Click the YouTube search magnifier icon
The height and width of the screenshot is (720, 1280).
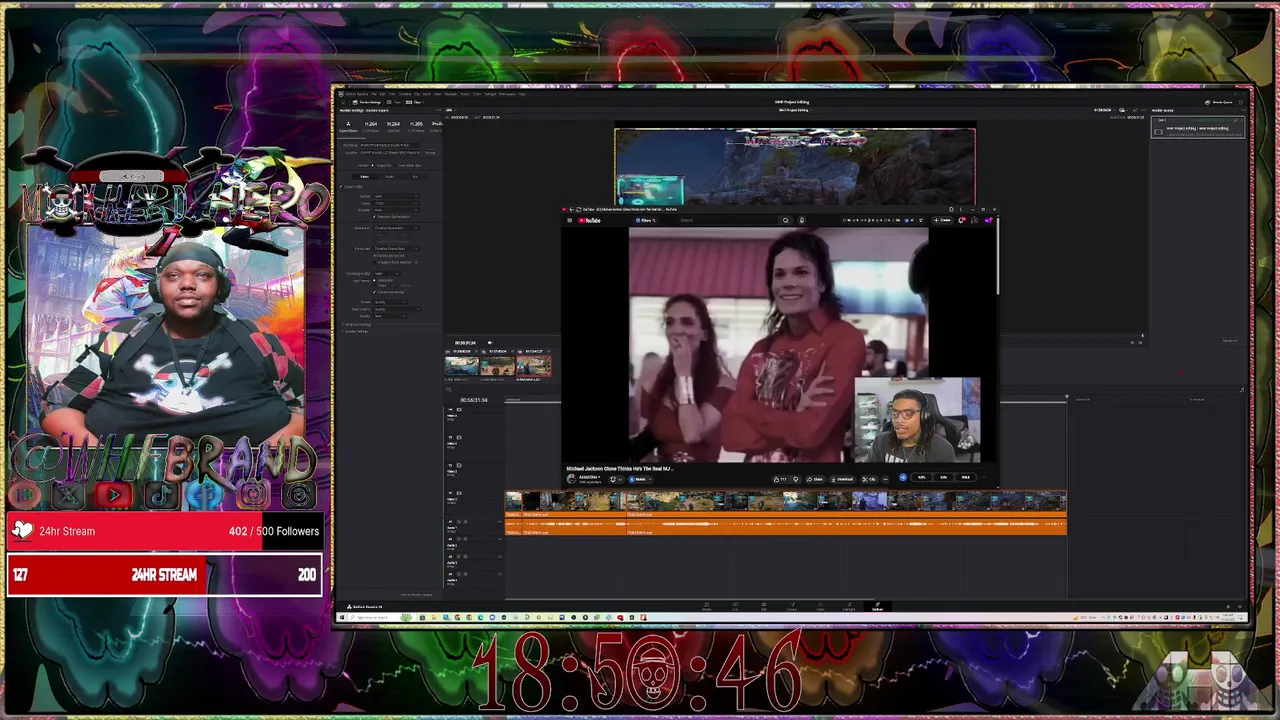click(x=785, y=220)
